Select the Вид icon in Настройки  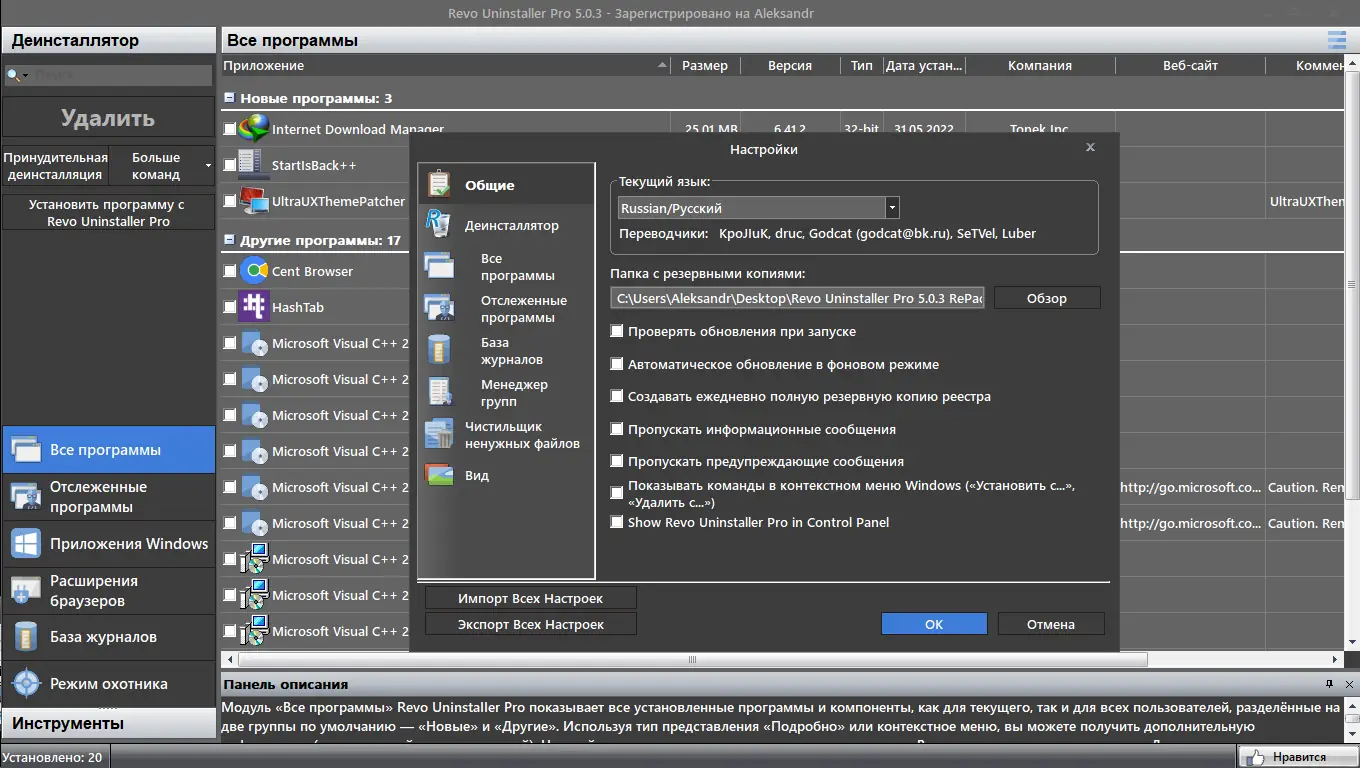point(439,475)
